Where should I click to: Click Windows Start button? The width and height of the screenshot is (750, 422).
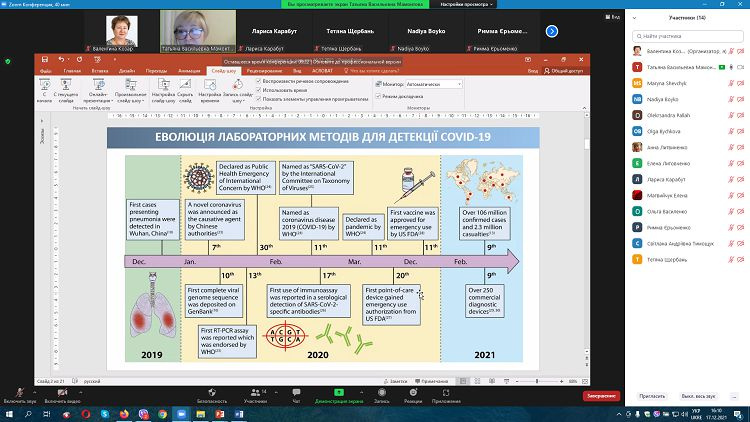point(9,414)
